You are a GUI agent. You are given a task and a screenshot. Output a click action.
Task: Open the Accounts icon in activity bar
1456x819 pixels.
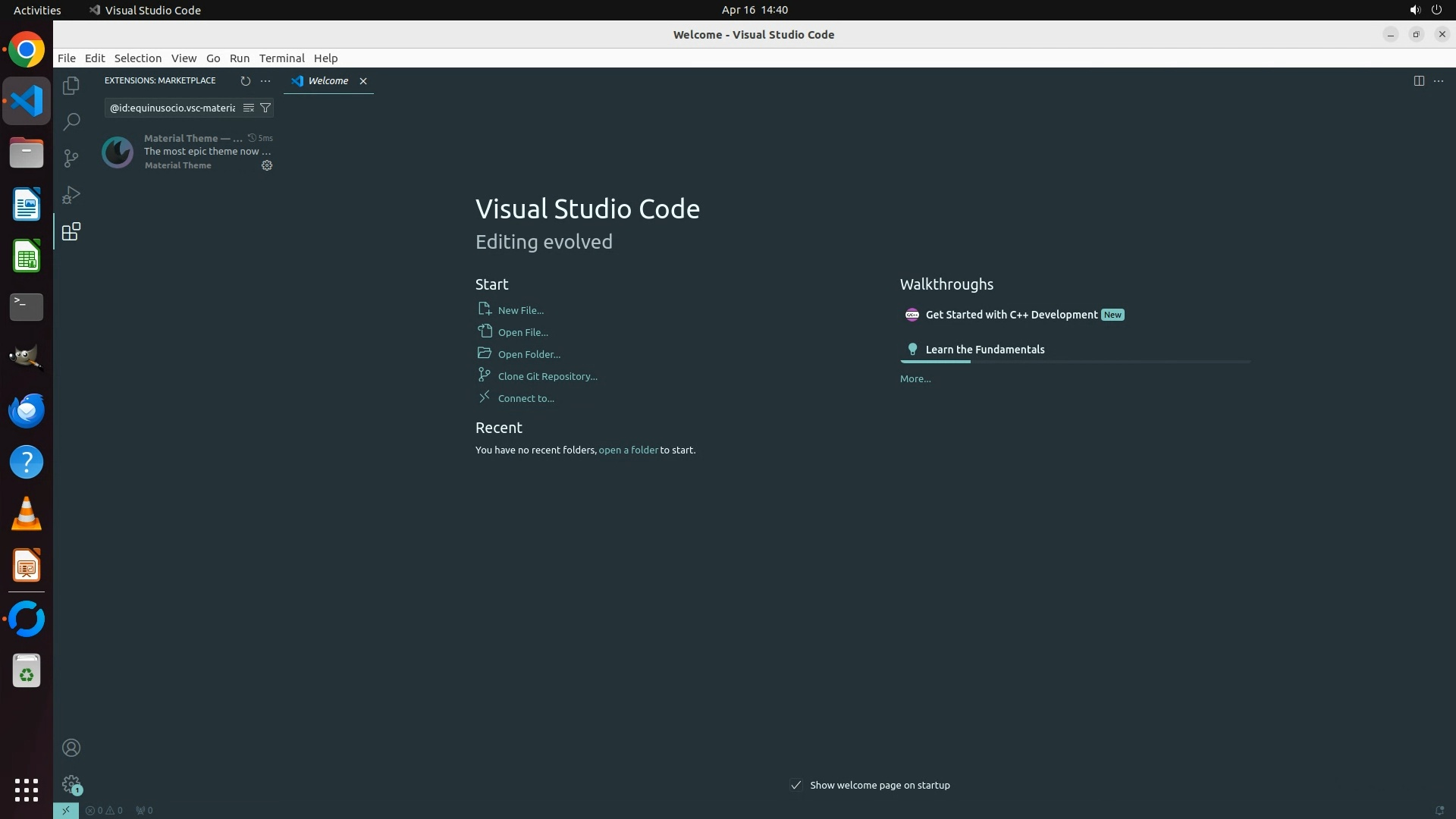[x=71, y=748]
